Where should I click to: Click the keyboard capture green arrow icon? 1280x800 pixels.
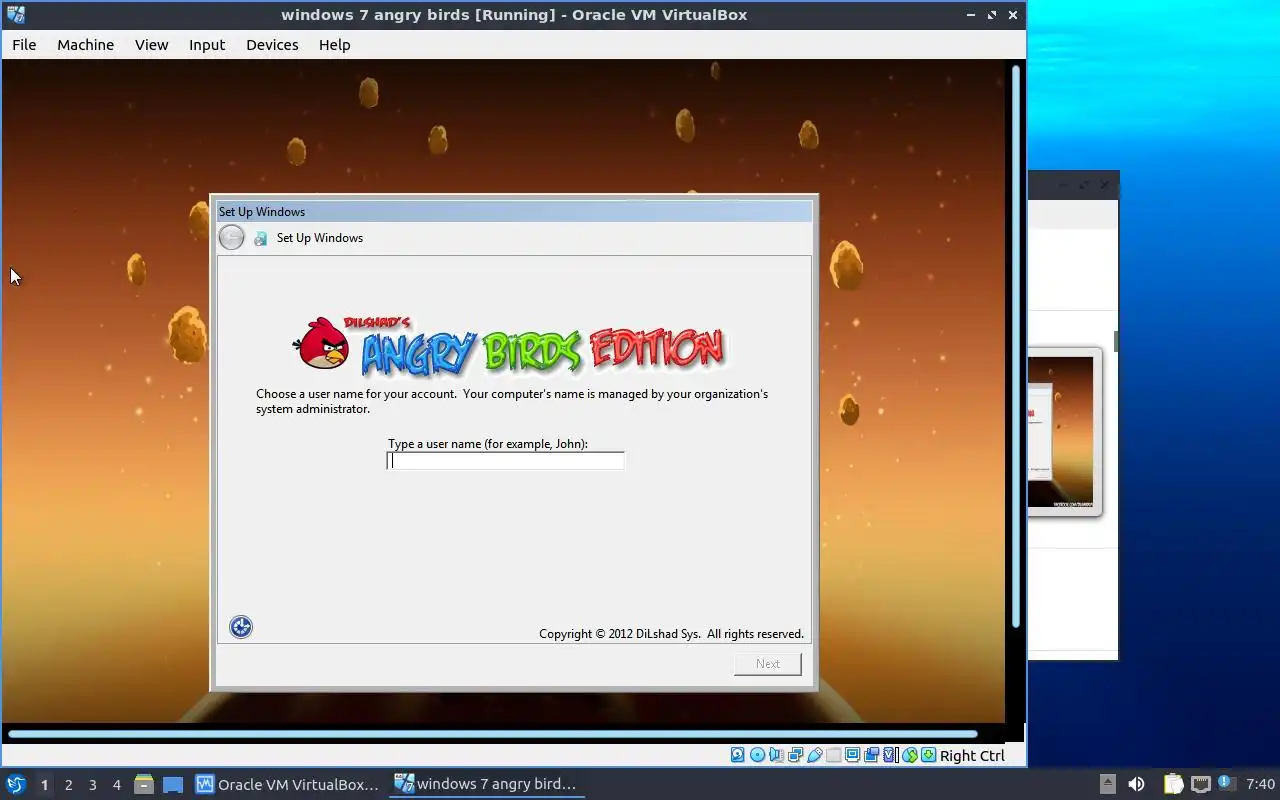[x=928, y=755]
